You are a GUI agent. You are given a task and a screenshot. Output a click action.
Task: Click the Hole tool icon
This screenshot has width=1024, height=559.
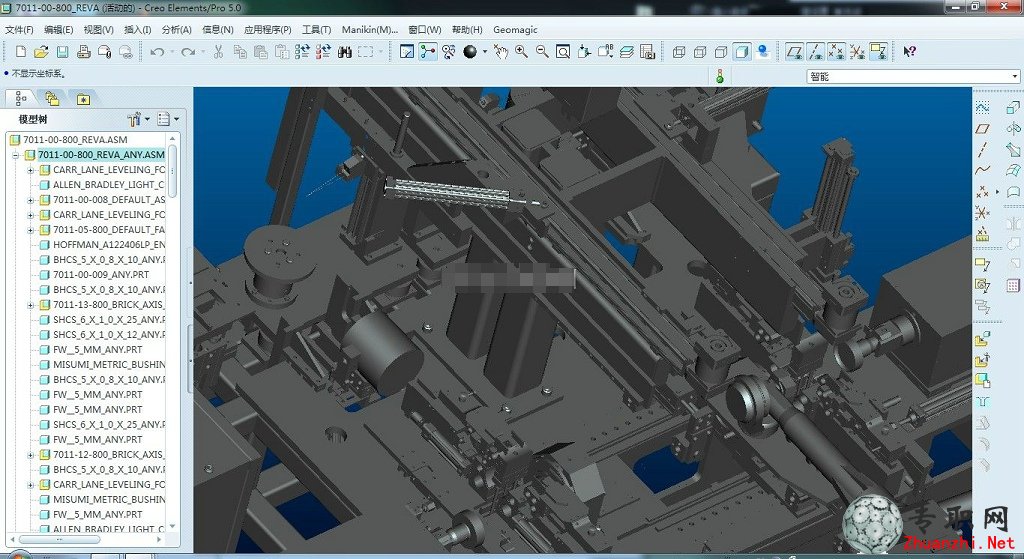tap(982, 402)
